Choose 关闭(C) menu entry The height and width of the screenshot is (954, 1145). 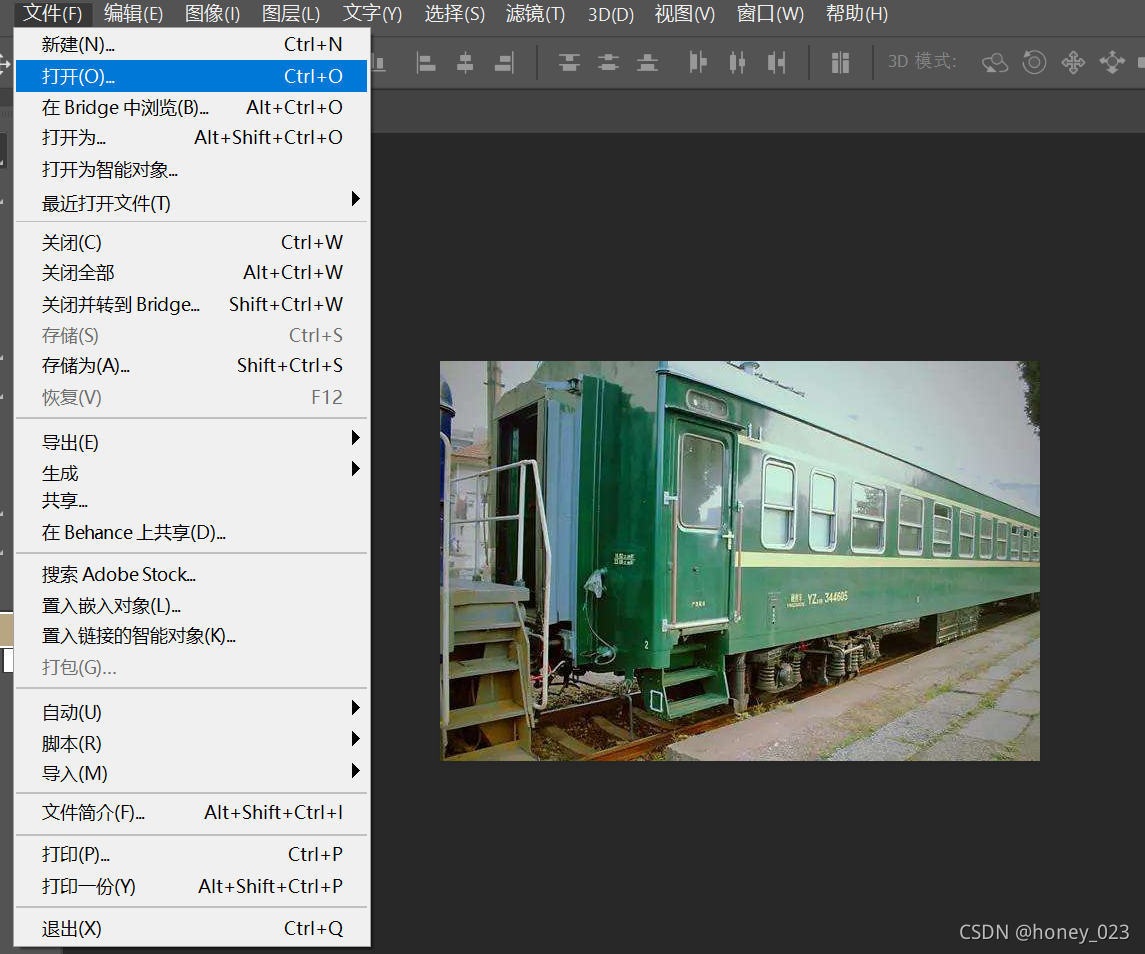(191, 242)
